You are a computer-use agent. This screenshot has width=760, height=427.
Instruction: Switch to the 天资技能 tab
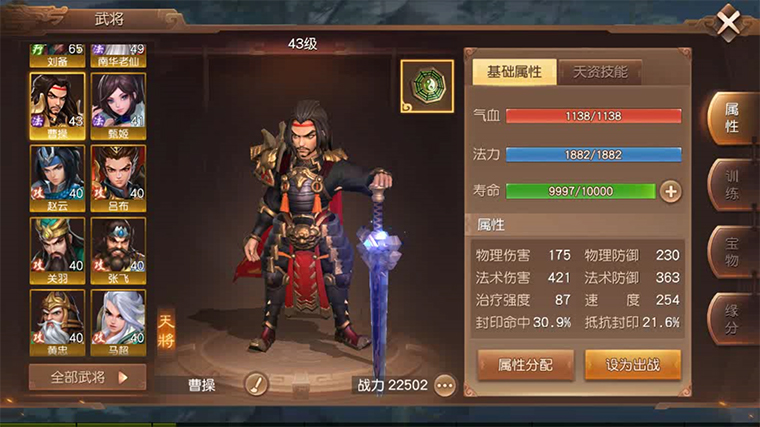(x=600, y=72)
